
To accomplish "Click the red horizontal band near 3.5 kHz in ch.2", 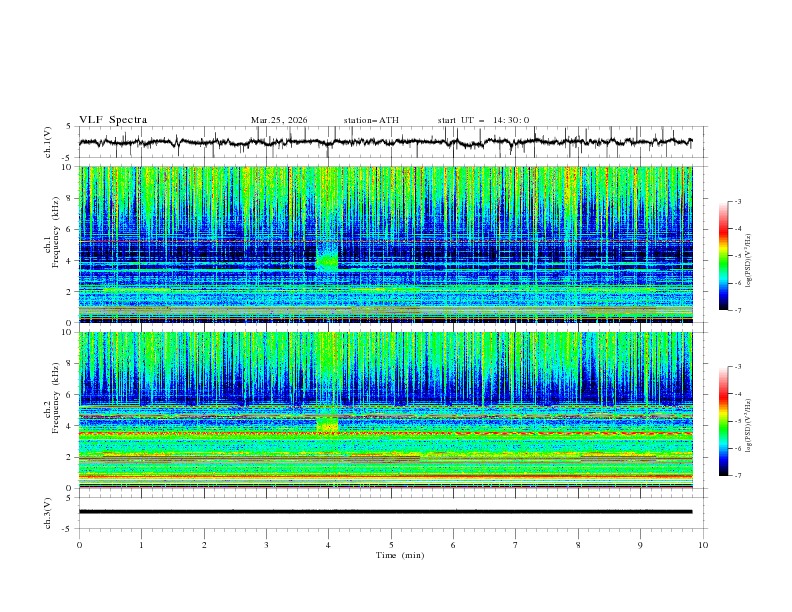I will pos(385,433).
